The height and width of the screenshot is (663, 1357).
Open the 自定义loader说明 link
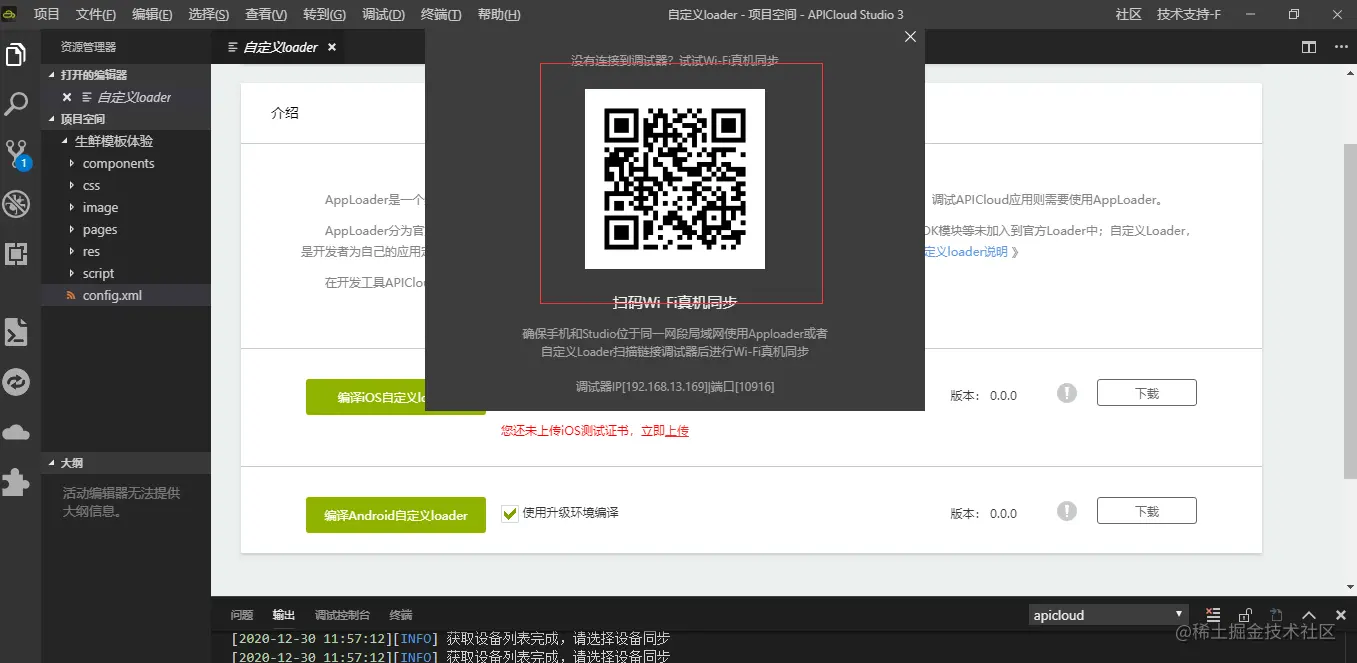[966, 252]
